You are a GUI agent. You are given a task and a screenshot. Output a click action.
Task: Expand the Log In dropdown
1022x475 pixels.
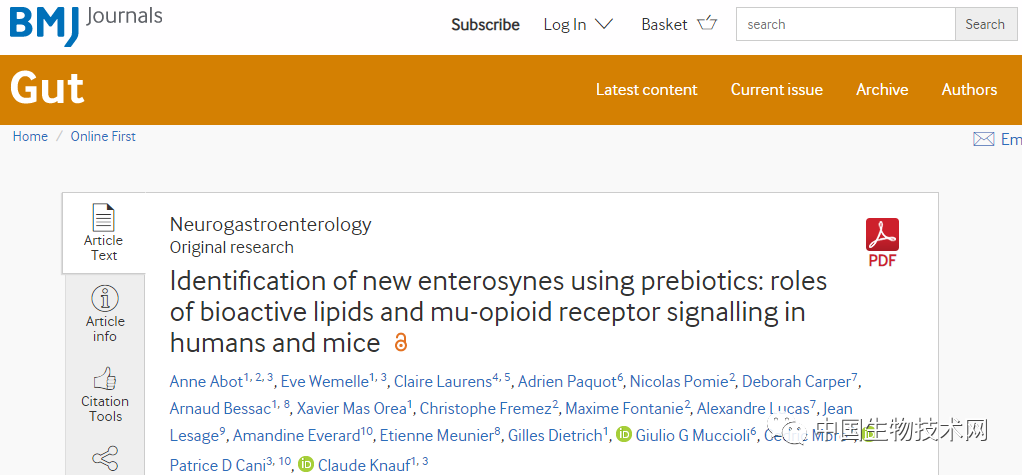tap(578, 25)
